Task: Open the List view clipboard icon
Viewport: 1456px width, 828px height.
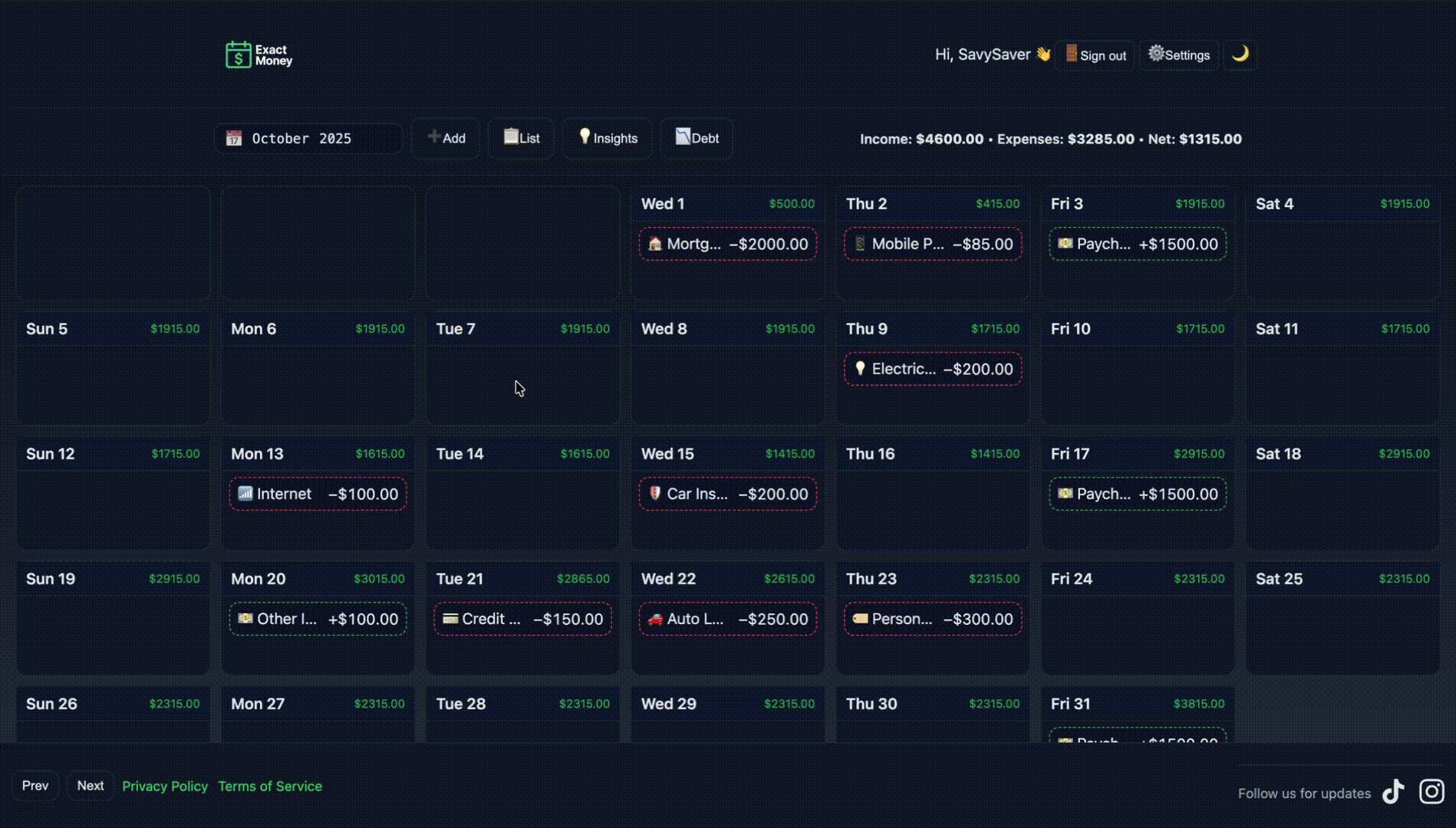Action: (521, 139)
